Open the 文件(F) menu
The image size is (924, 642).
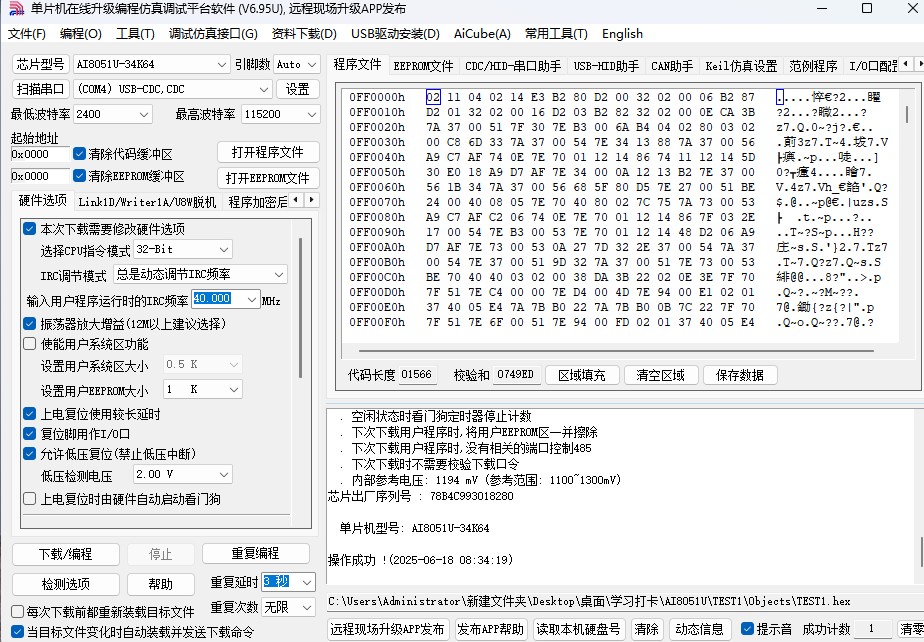click(x=27, y=34)
